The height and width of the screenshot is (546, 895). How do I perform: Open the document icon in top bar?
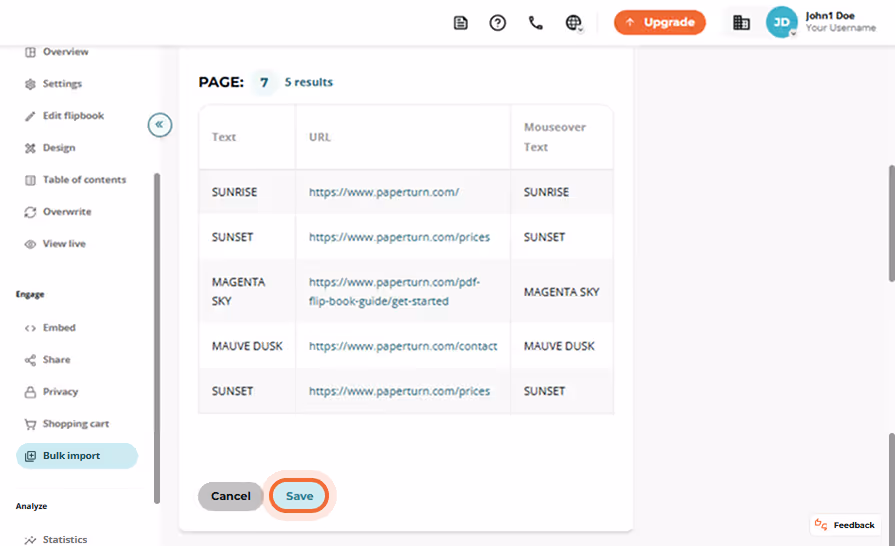tap(461, 23)
